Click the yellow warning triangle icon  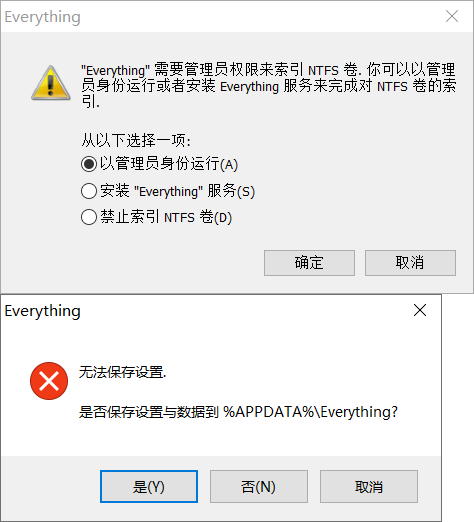tap(51, 83)
